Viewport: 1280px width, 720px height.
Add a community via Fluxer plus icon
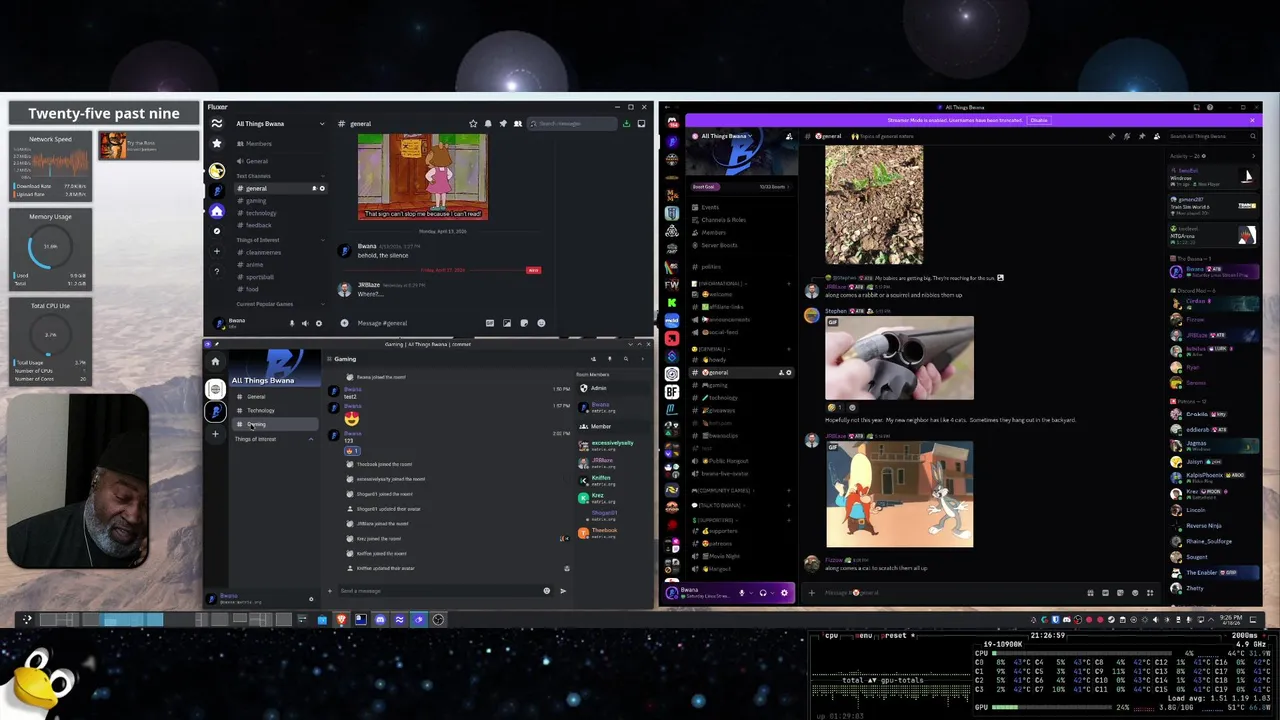tap(217, 251)
